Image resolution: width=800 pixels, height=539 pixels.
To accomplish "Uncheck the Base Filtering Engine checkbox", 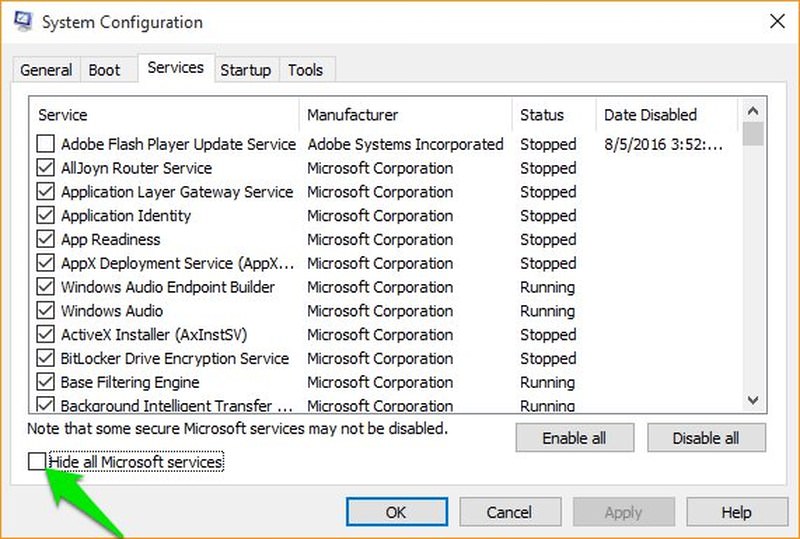I will point(45,382).
